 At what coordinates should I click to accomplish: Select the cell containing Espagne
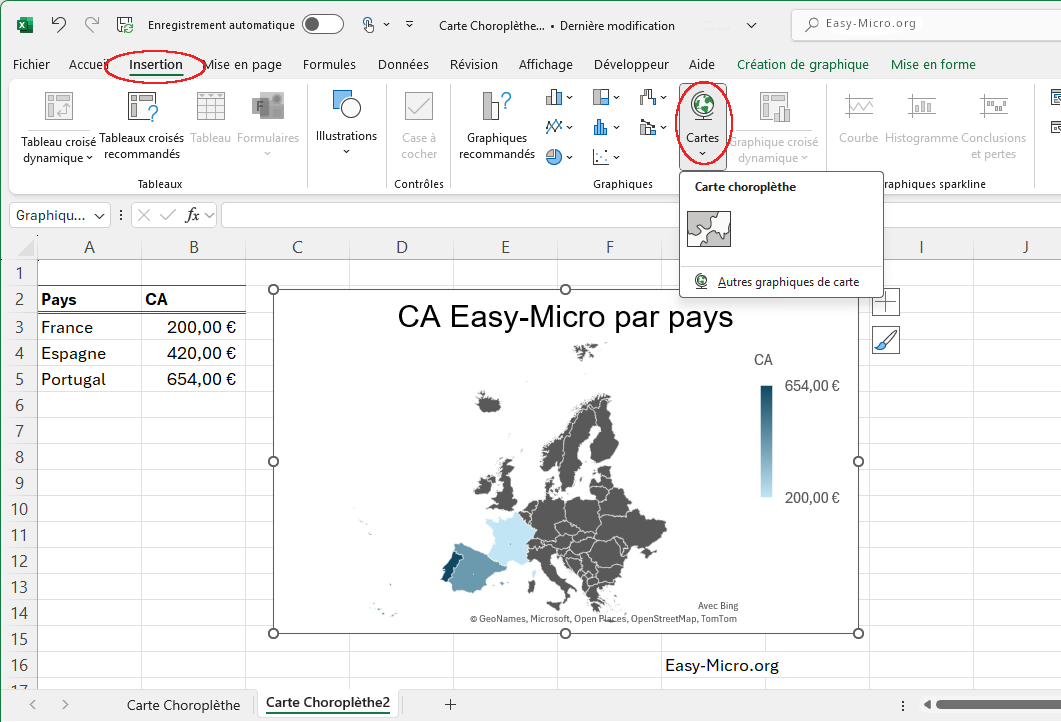pos(89,353)
